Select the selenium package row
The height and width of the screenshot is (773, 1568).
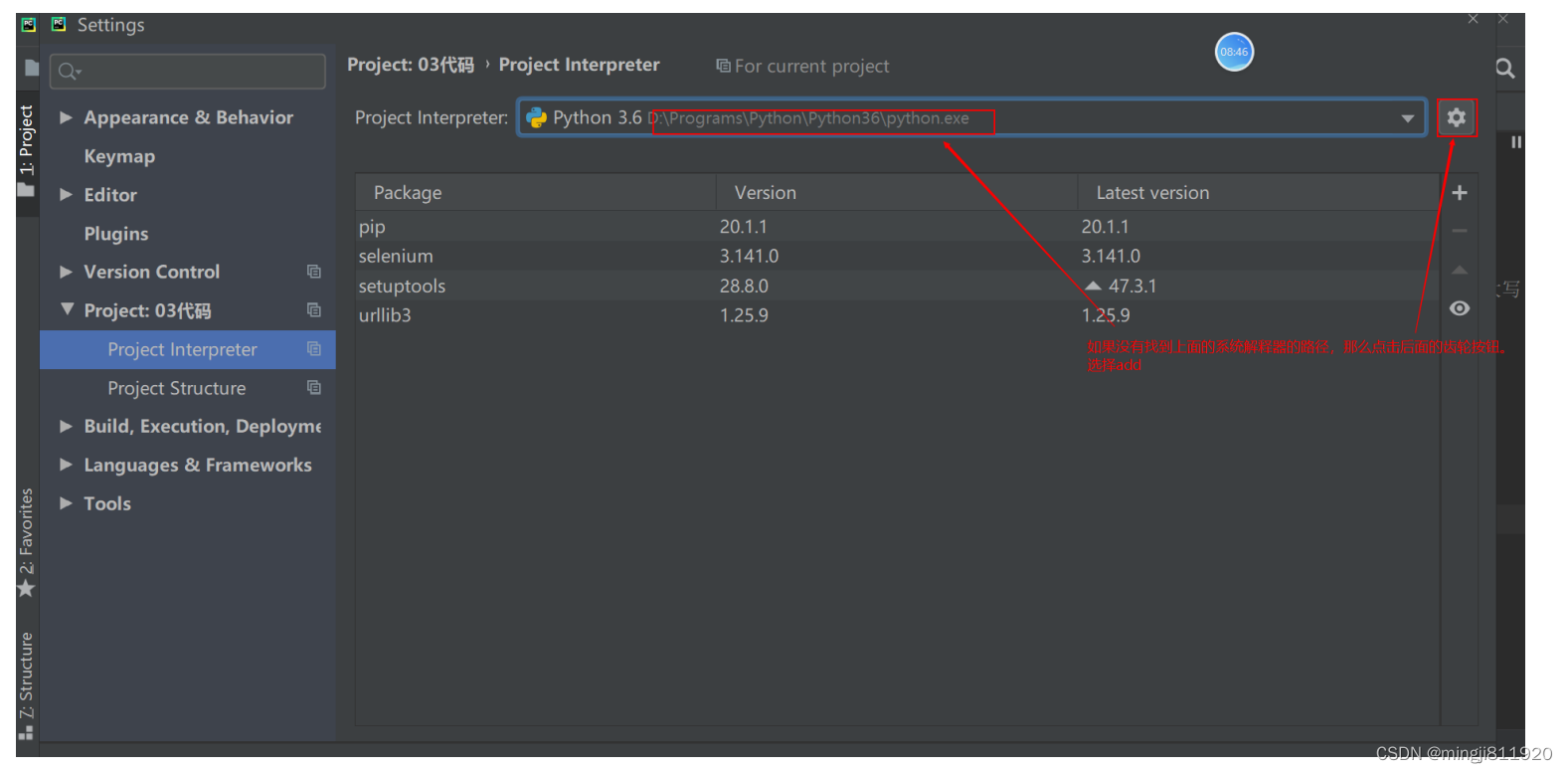pos(897,256)
